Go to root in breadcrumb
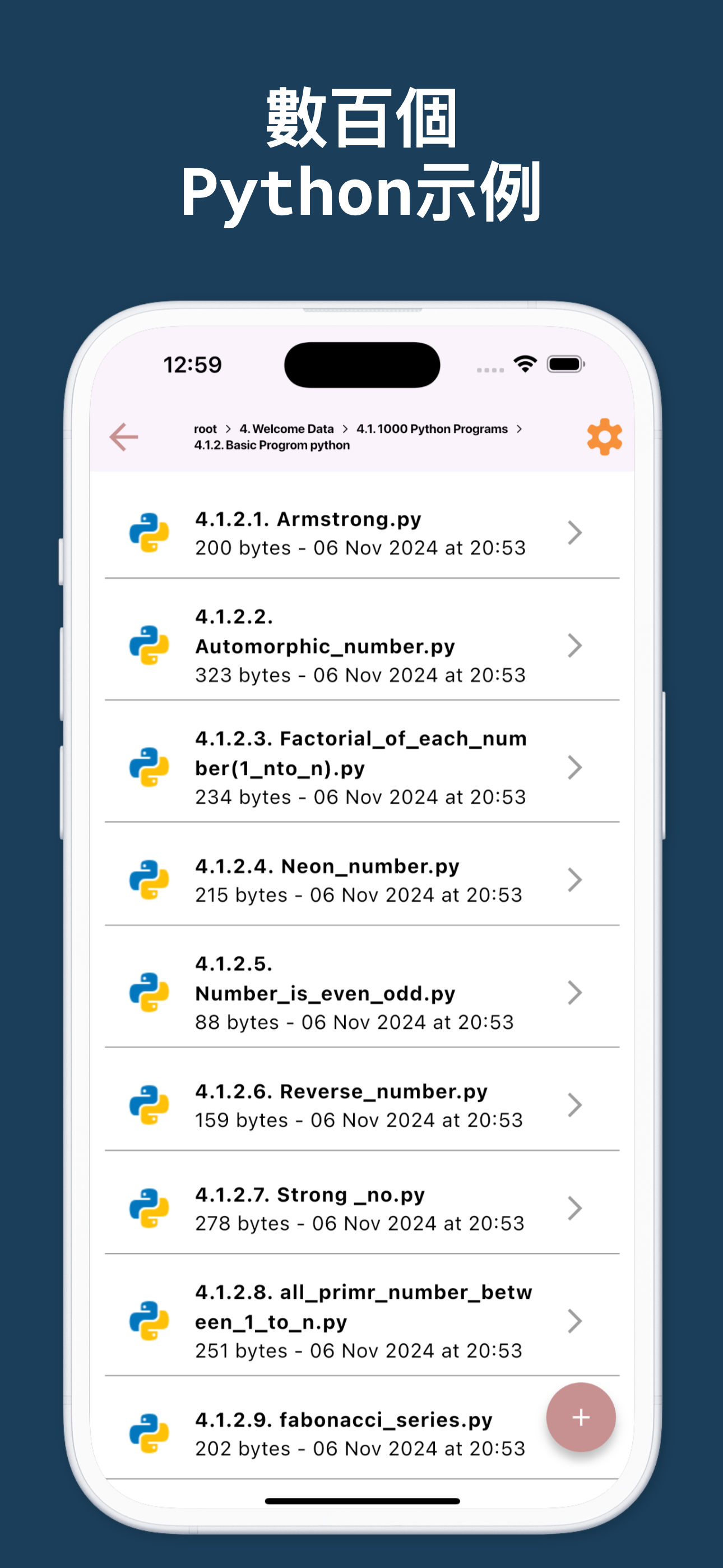Screen dimensions: 723x1568 click(x=205, y=429)
